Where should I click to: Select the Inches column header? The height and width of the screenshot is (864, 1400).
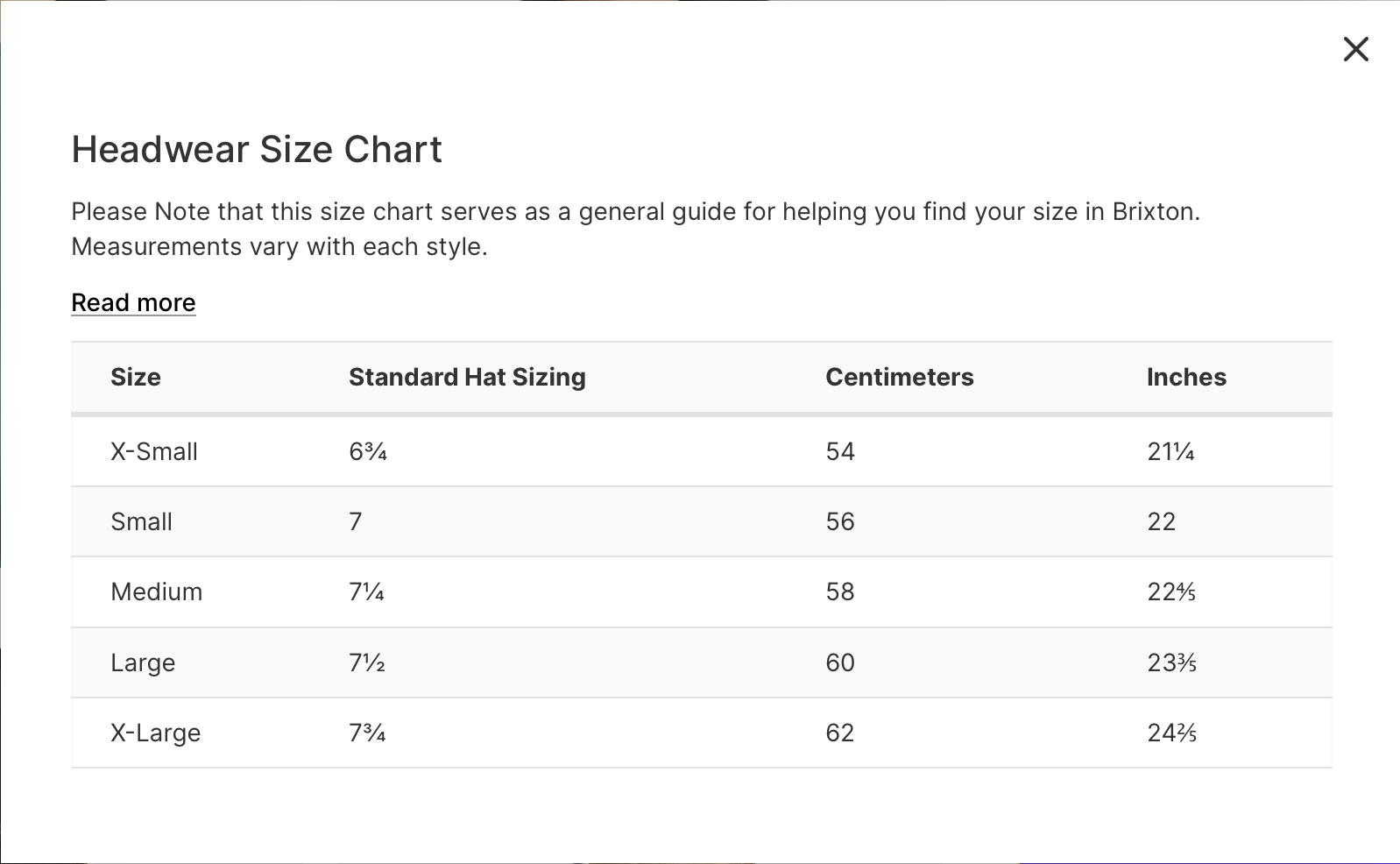coord(1186,377)
